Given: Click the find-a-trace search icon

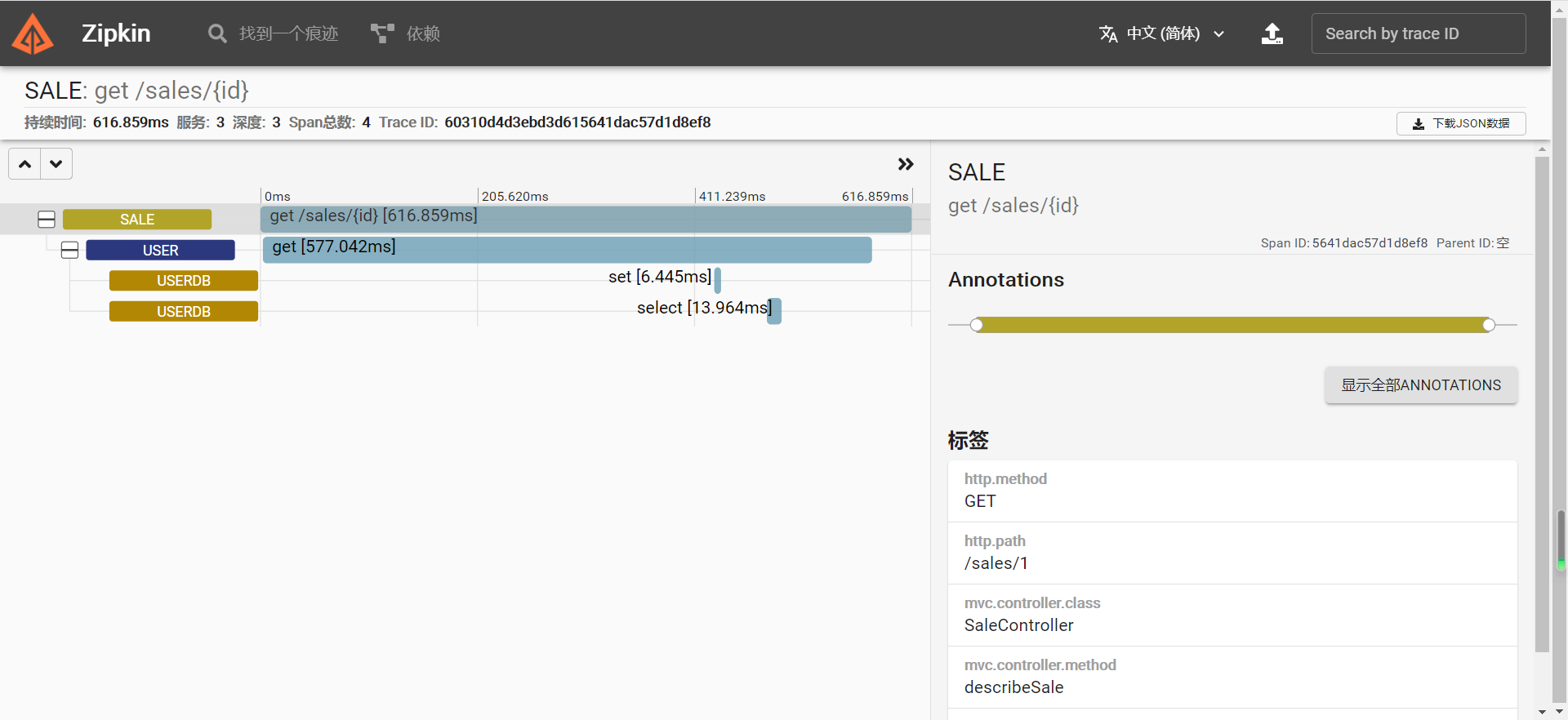Looking at the screenshot, I should tap(217, 33).
